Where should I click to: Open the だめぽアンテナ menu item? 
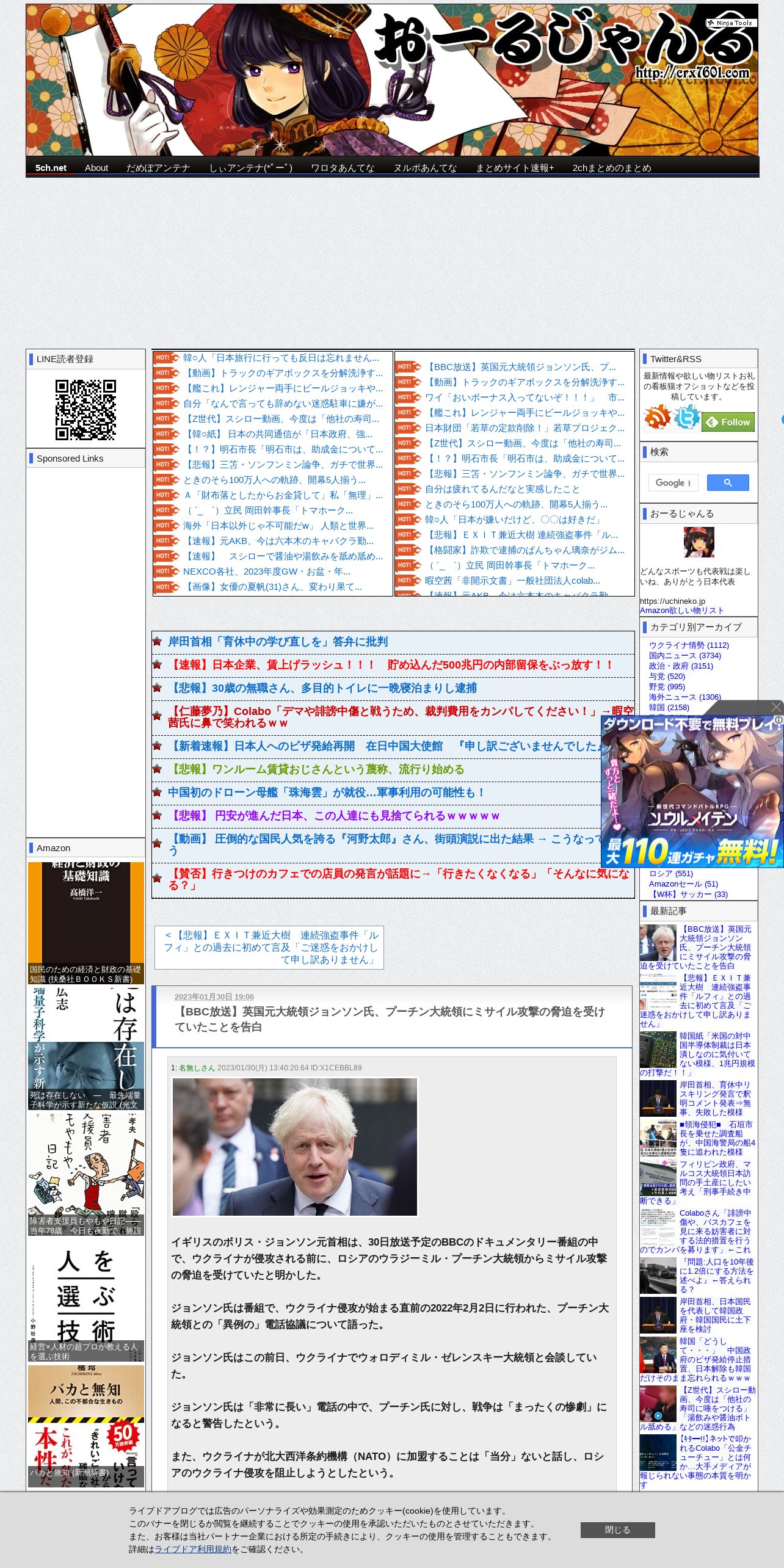click(x=158, y=168)
